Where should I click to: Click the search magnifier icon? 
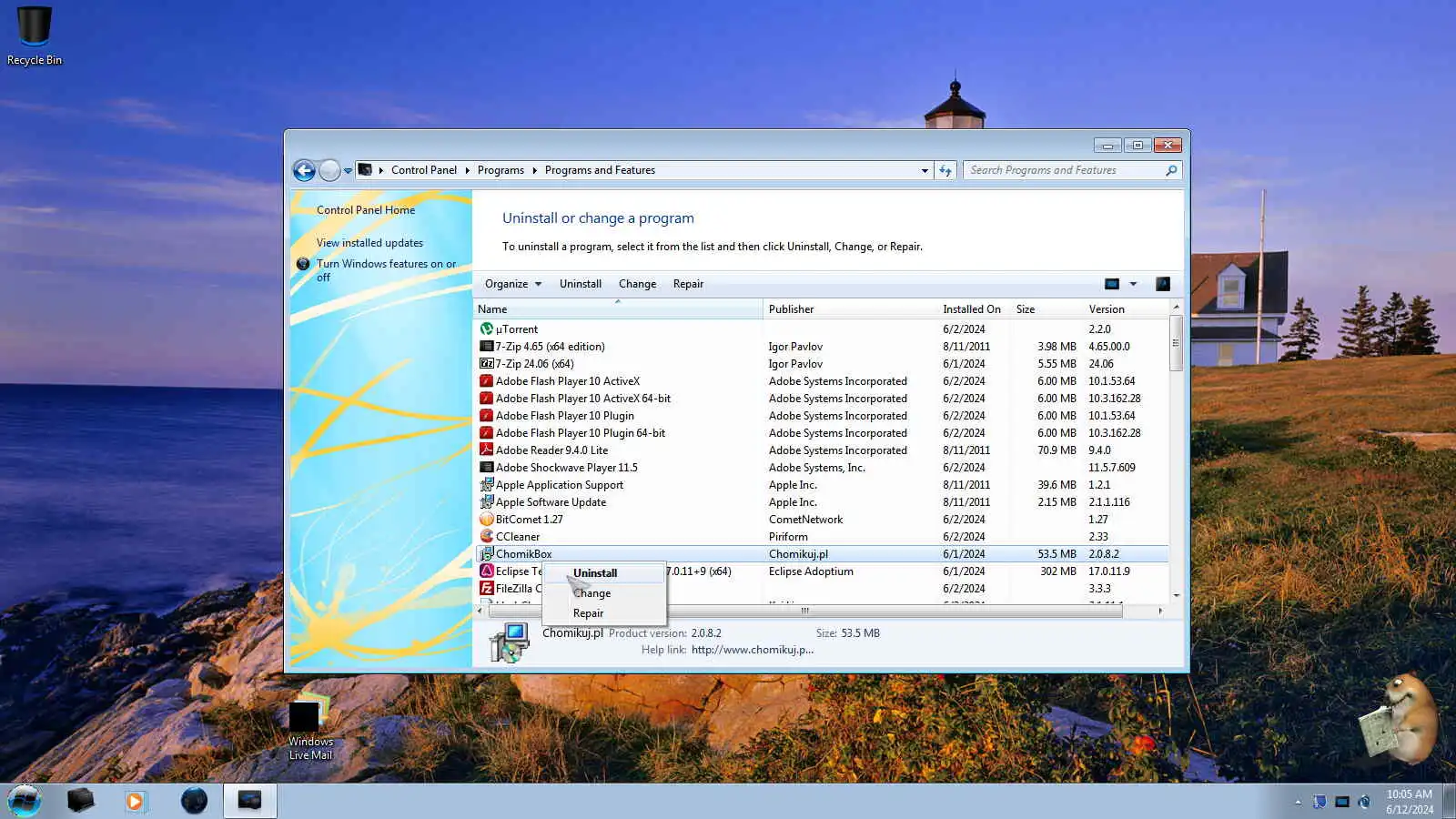coord(1171,170)
